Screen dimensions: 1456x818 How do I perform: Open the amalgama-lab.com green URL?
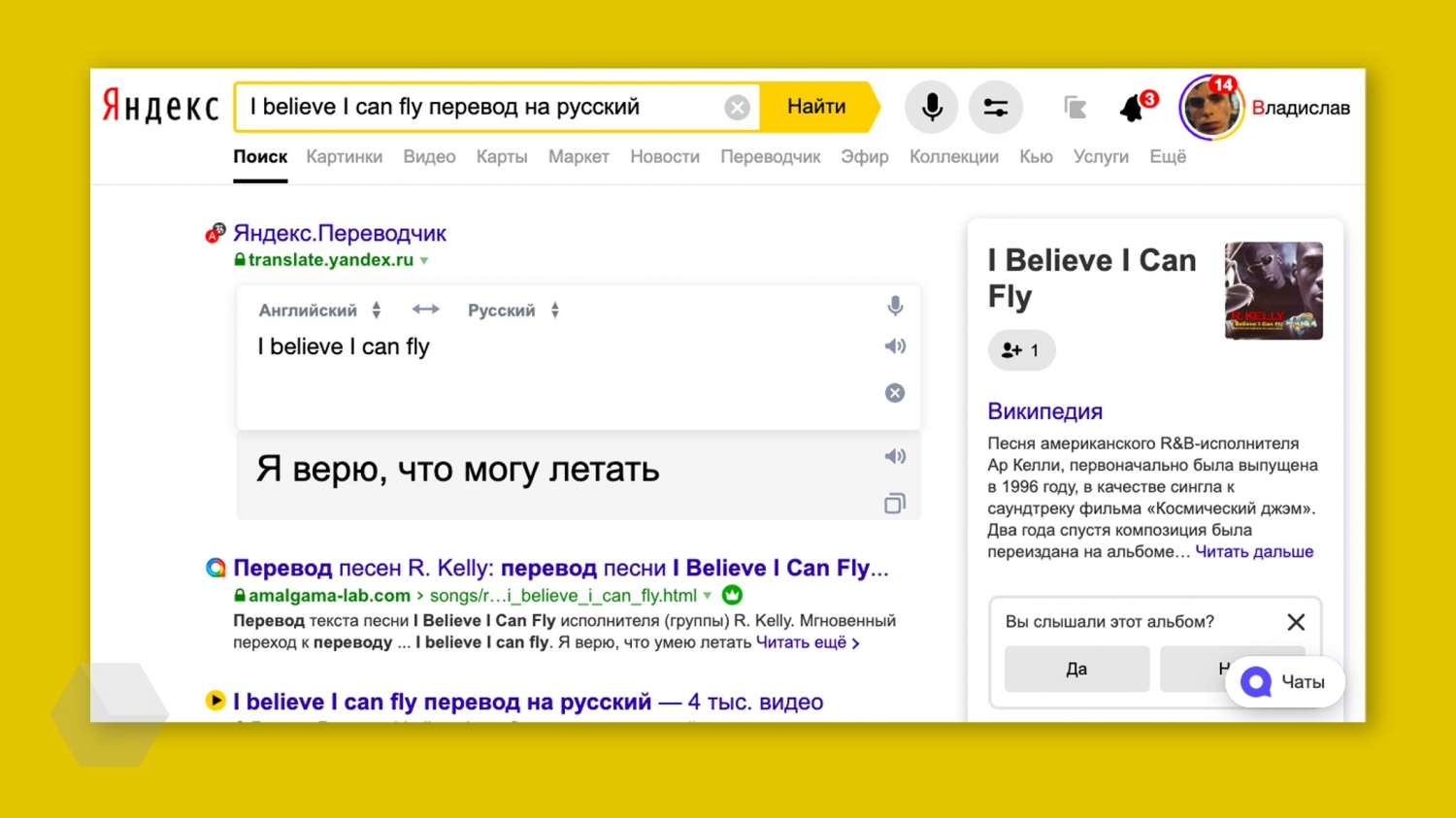tap(329, 596)
